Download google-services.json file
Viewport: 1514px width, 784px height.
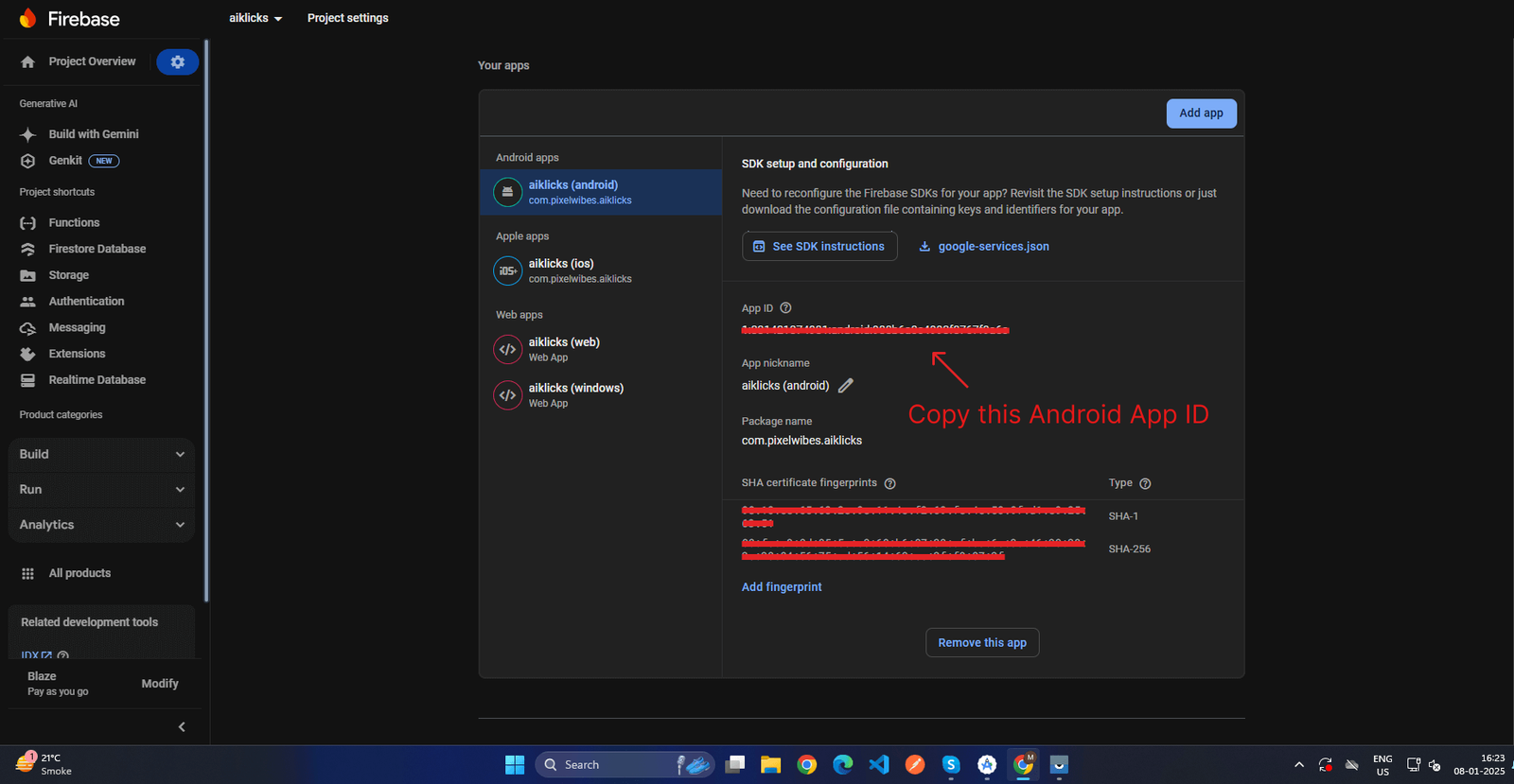click(x=984, y=247)
